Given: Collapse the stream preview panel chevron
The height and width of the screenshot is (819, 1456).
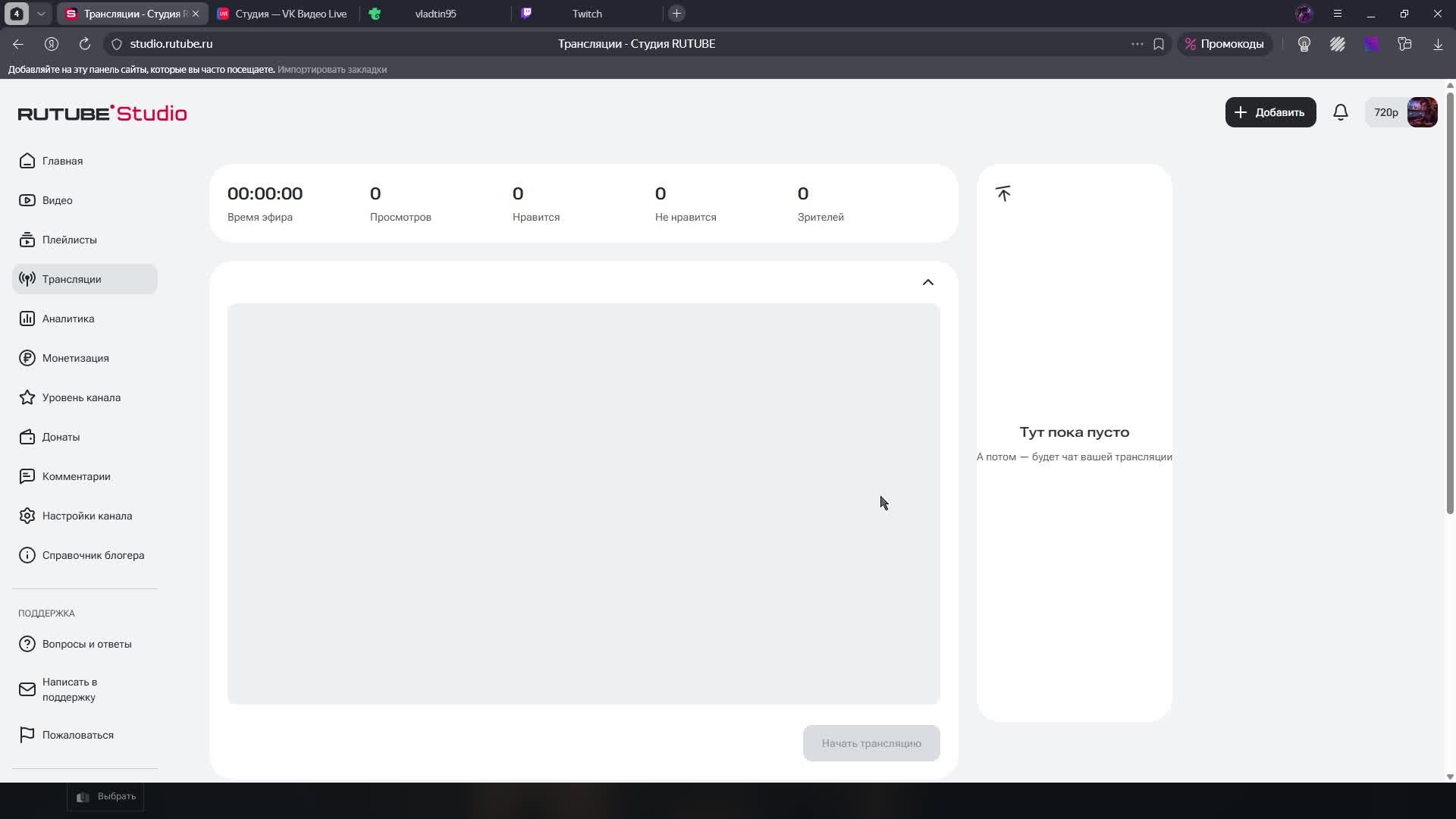Looking at the screenshot, I should click(x=927, y=282).
